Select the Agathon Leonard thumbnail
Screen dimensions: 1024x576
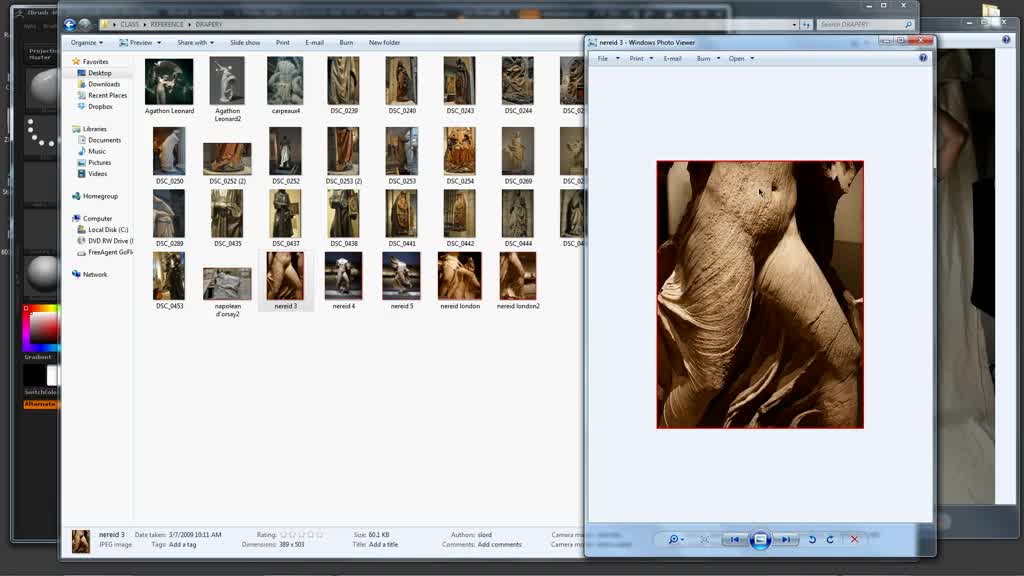[169, 82]
